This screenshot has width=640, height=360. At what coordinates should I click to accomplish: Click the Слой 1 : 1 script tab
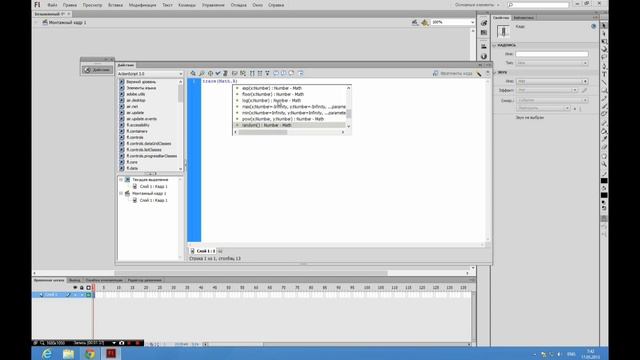point(203,251)
